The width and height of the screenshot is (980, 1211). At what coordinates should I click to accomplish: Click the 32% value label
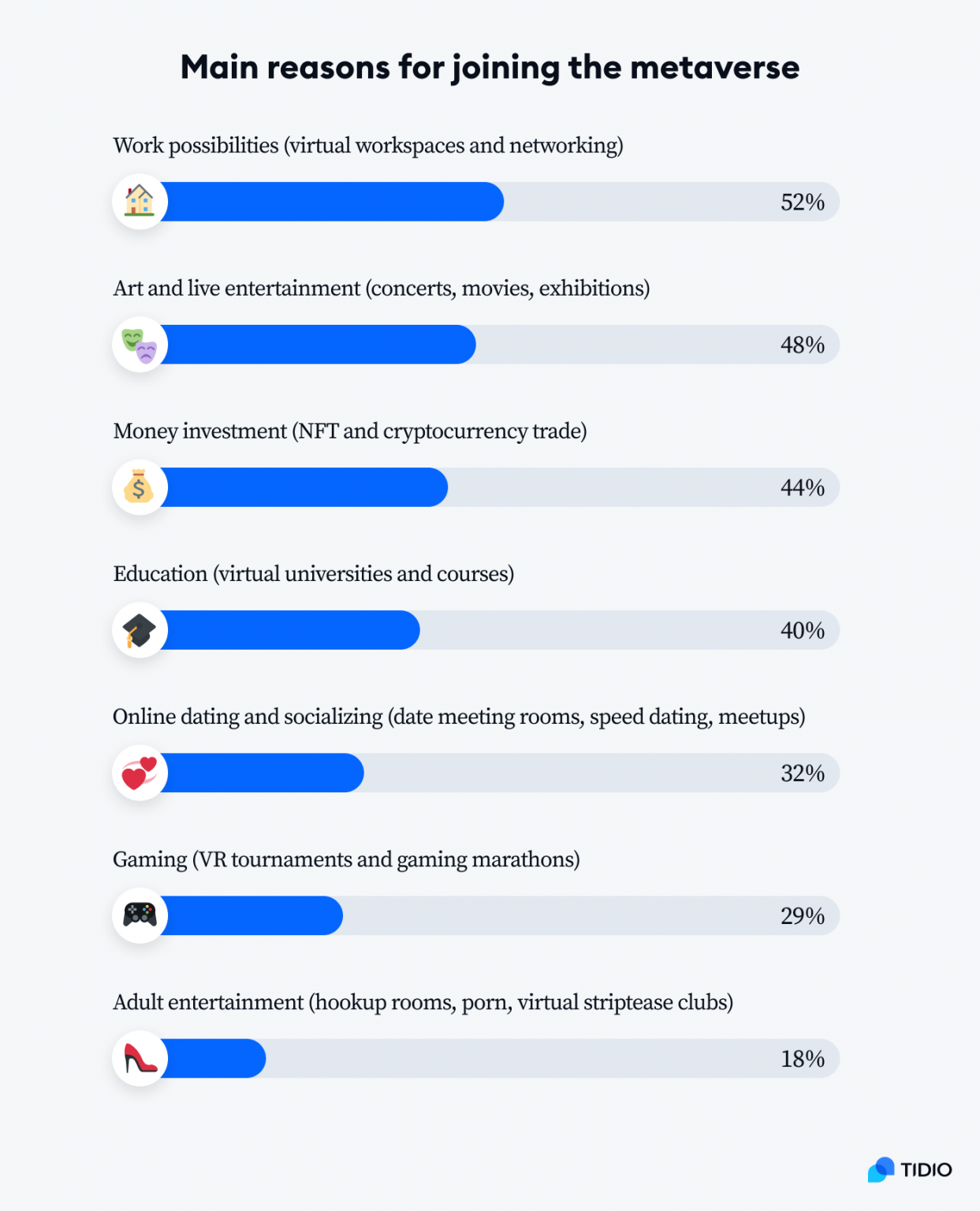(x=802, y=773)
